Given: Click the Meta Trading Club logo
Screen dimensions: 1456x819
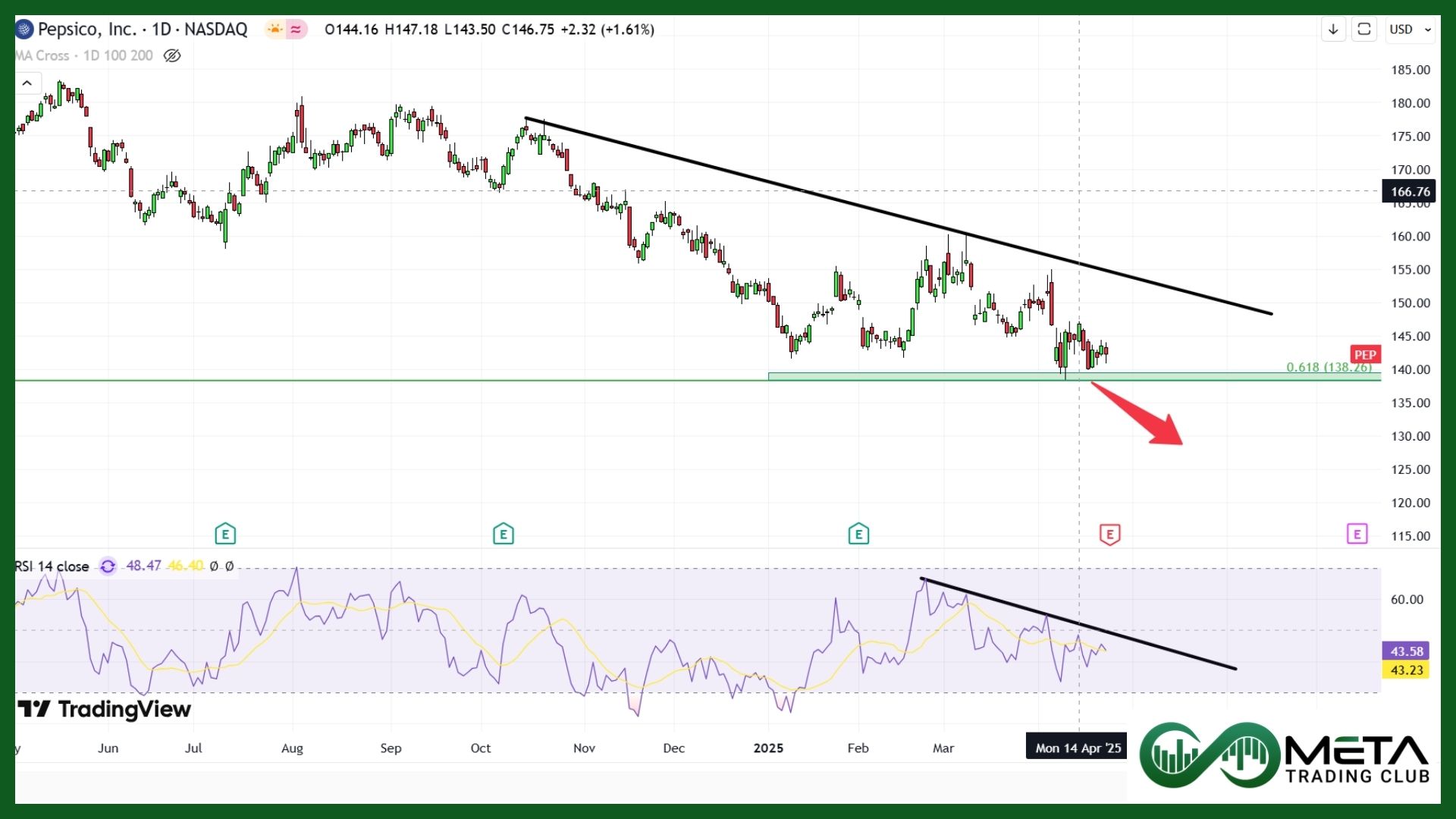Looking at the screenshot, I should [x=1284, y=755].
